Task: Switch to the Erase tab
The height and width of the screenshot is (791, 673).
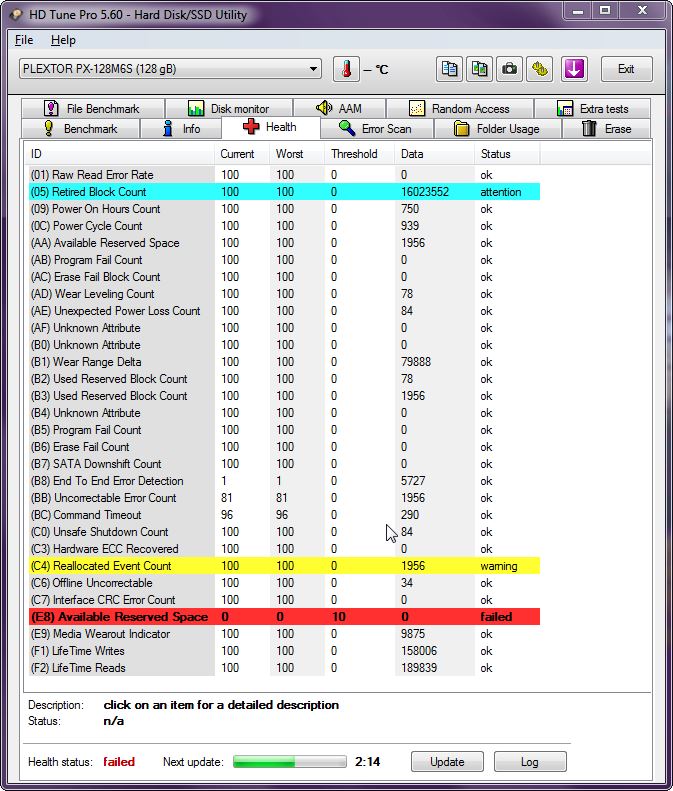Action: (607, 129)
